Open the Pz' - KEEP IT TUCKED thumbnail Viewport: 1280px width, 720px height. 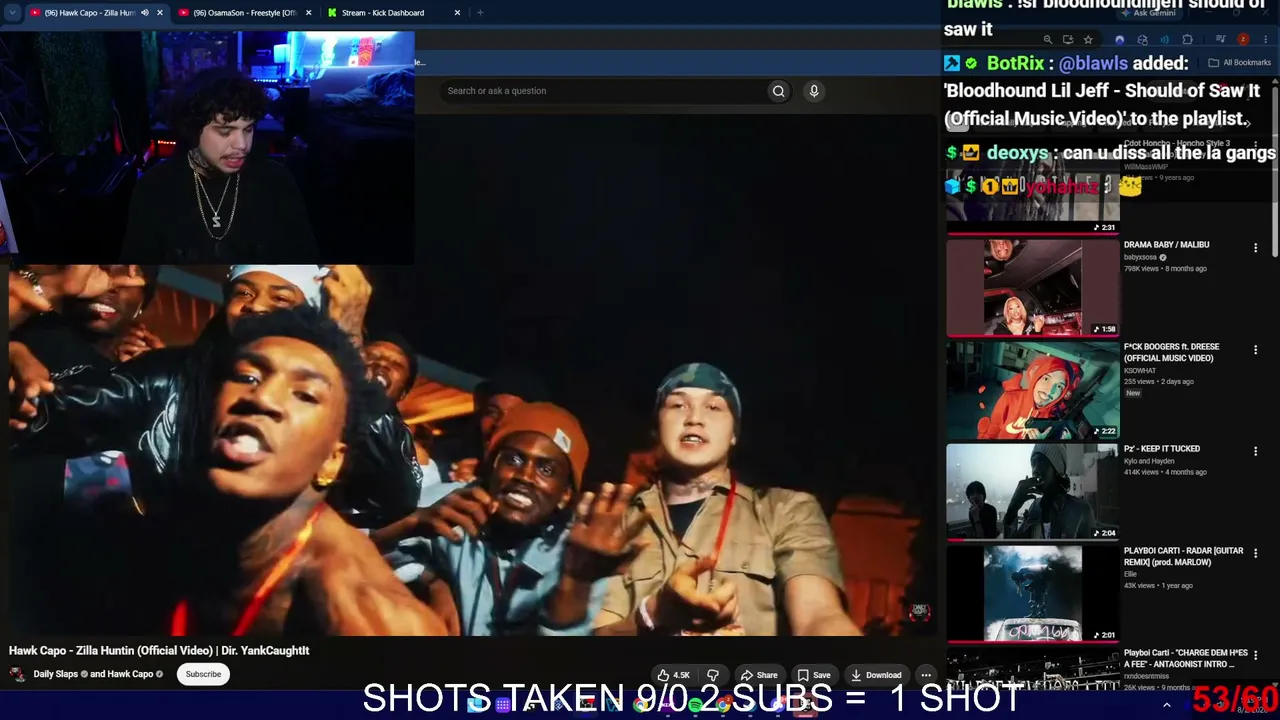click(x=1033, y=492)
